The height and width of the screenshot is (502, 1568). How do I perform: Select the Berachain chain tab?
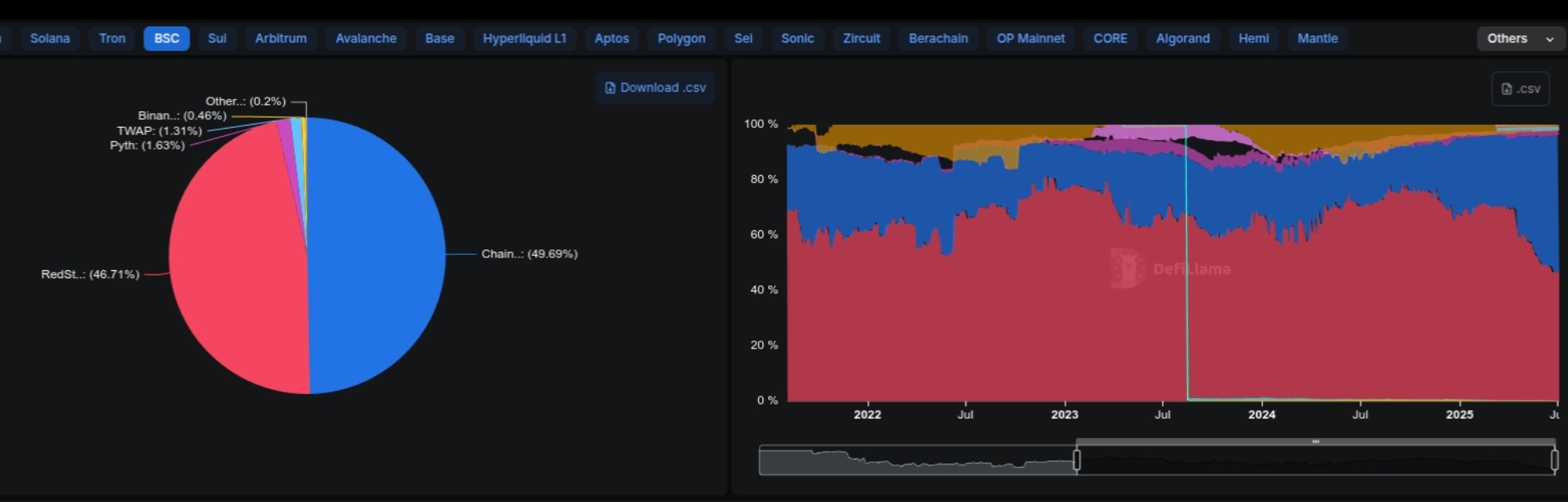tap(938, 38)
